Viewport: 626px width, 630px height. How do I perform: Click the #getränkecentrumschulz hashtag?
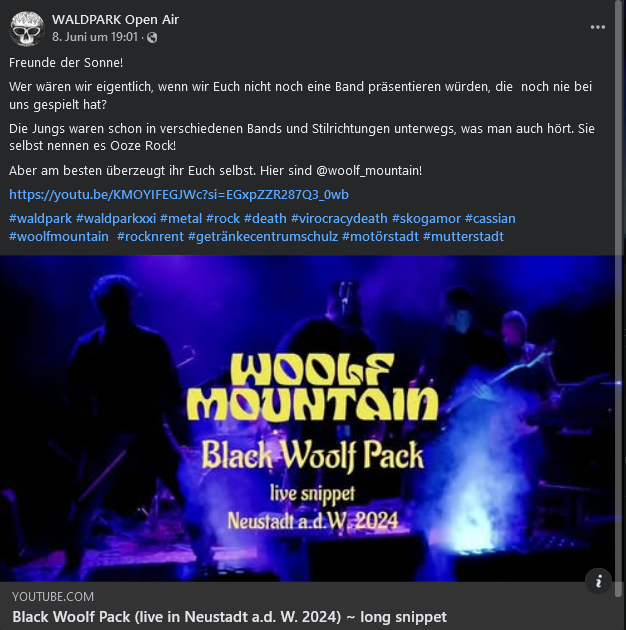(263, 236)
